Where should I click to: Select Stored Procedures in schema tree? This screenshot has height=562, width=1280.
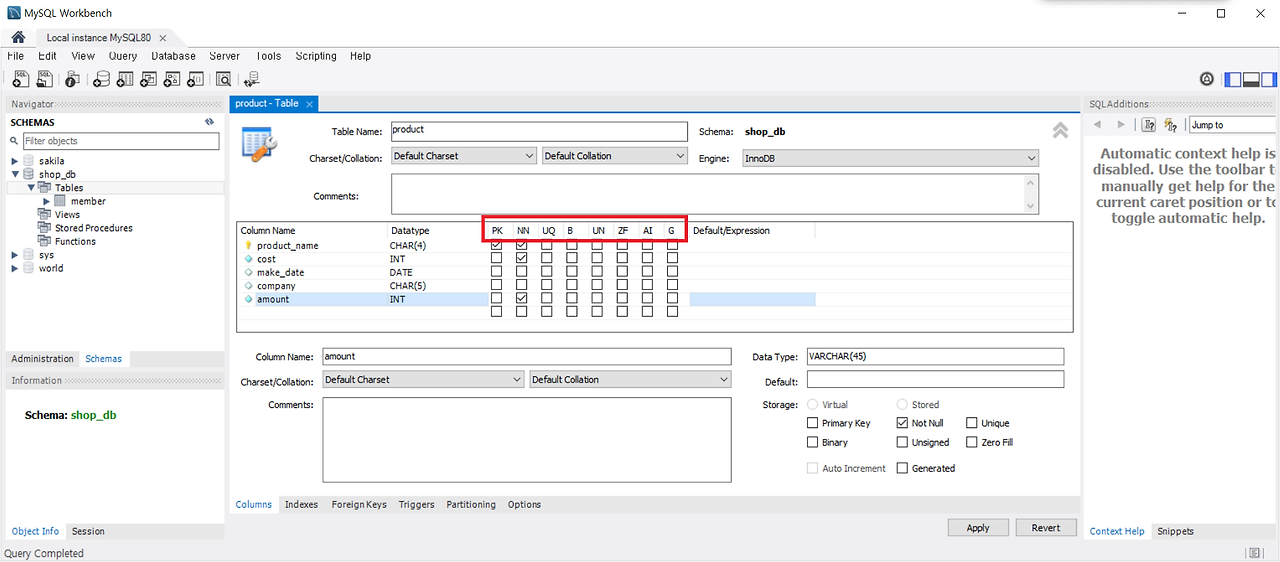coord(94,228)
